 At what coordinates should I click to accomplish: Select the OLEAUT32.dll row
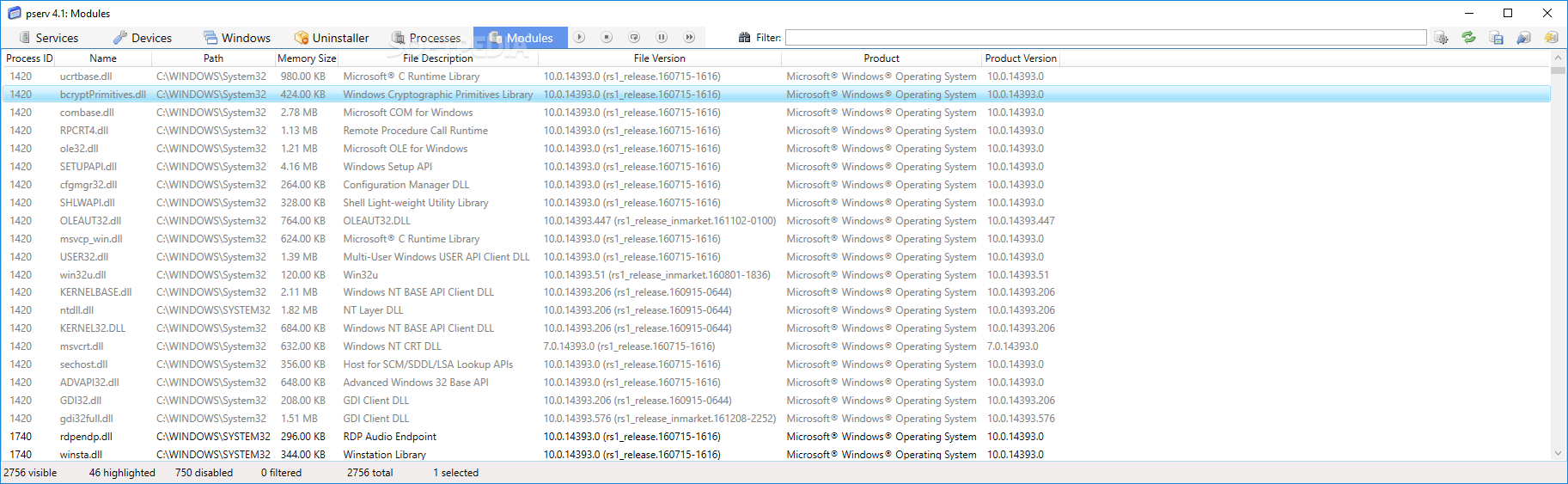tap(777, 221)
